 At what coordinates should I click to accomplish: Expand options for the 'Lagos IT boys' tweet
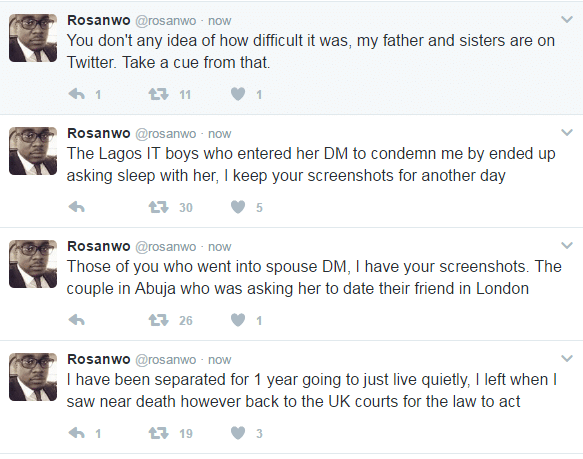click(x=567, y=132)
